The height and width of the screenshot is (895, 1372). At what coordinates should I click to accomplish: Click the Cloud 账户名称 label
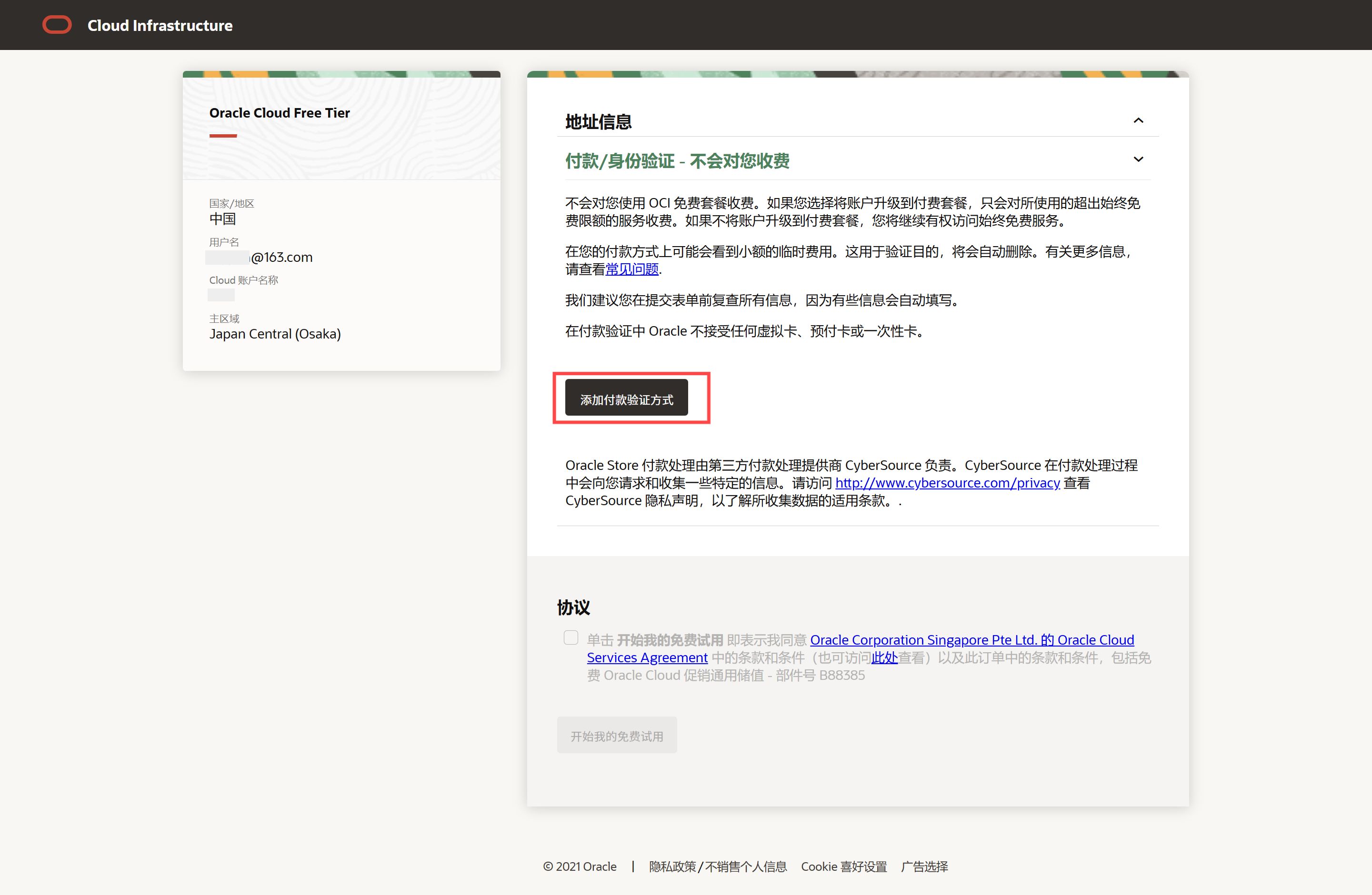[x=244, y=280]
